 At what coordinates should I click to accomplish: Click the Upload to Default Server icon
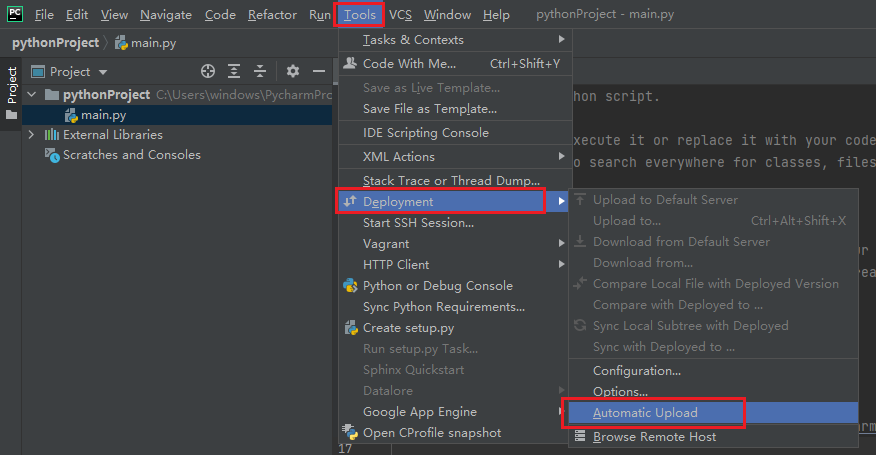tap(580, 200)
